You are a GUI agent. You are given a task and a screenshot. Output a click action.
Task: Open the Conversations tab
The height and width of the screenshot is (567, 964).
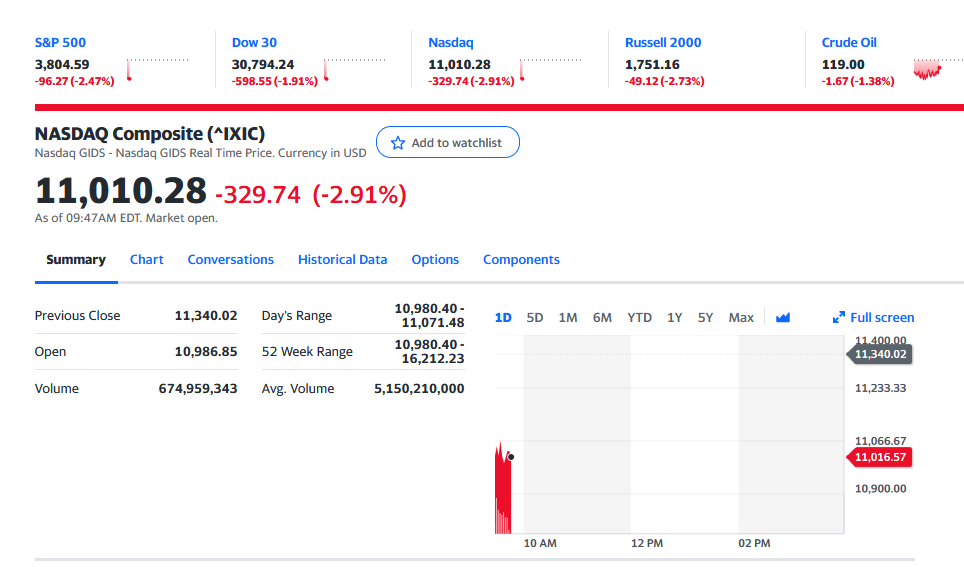[231, 260]
